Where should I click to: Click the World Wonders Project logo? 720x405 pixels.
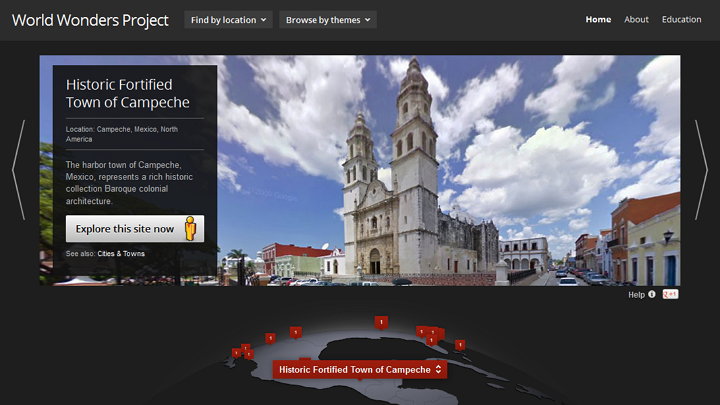90,20
